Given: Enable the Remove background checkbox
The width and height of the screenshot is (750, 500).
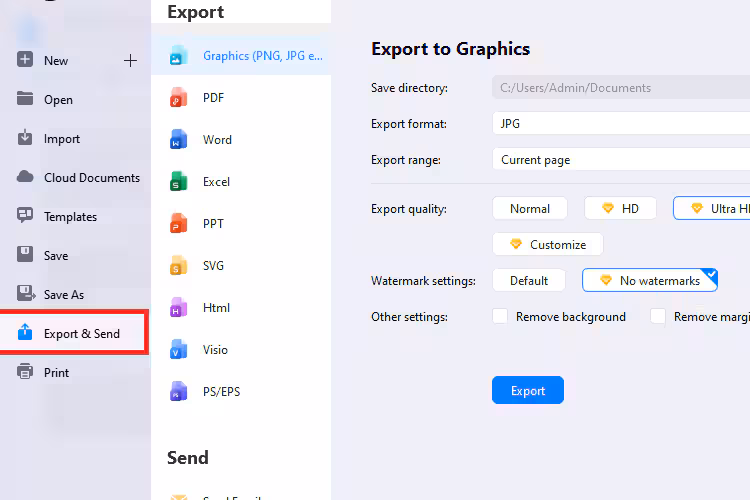Looking at the screenshot, I should click(500, 317).
